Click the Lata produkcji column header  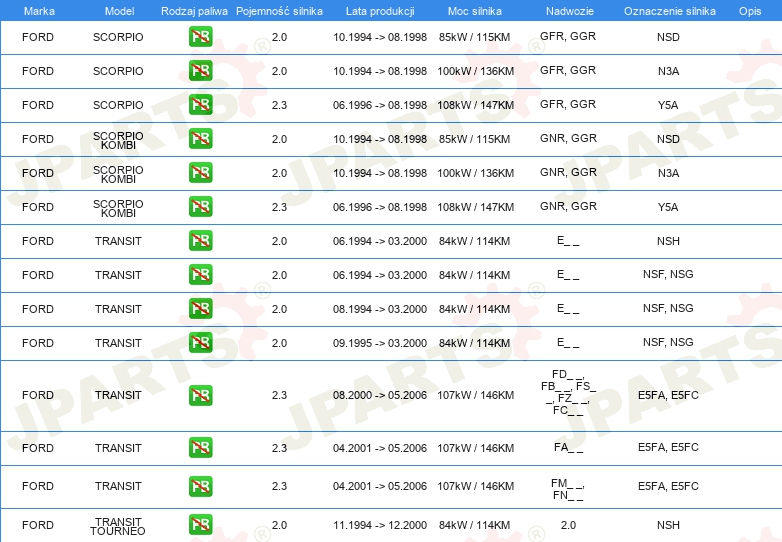380,11
